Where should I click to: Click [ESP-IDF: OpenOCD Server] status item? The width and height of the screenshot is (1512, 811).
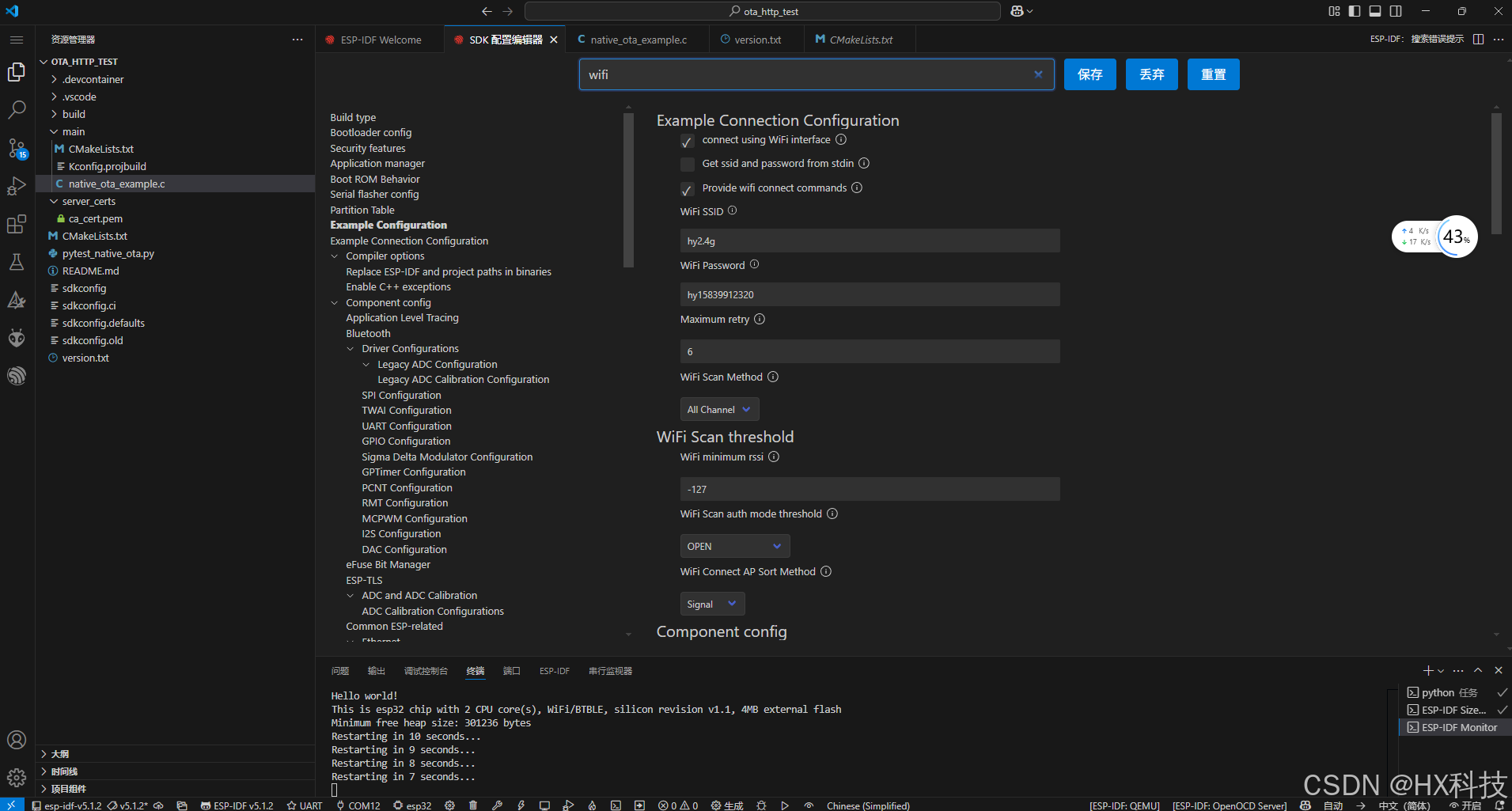coord(1230,805)
